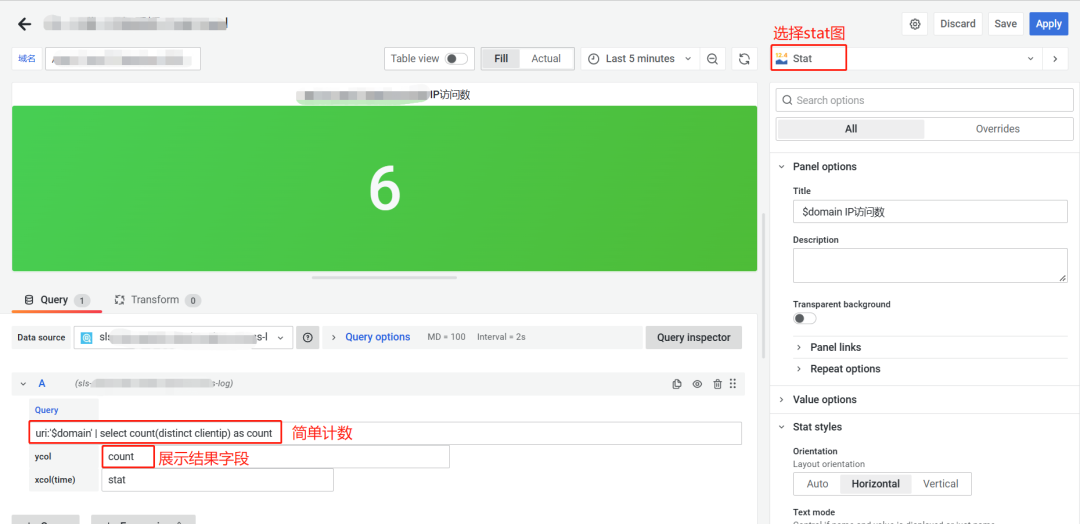The image size is (1080, 524).
Task: Open the Query tab
Action: tap(57, 300)
